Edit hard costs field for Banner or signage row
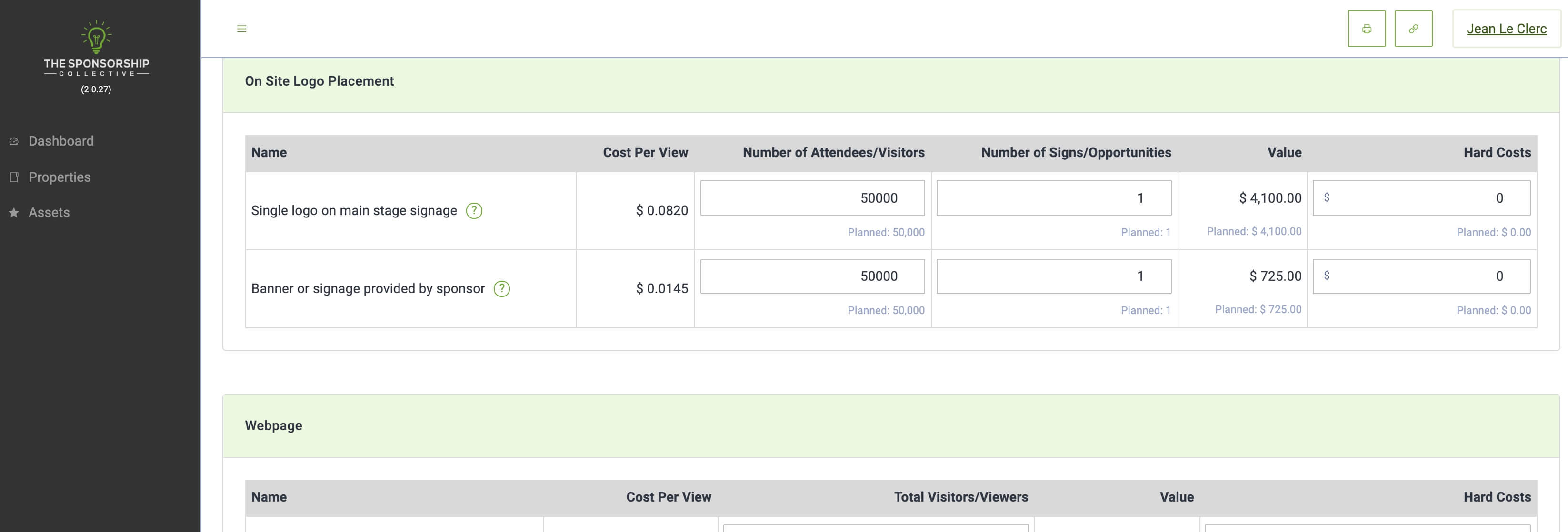The image size is (1568, 532). click(1421, 276)
